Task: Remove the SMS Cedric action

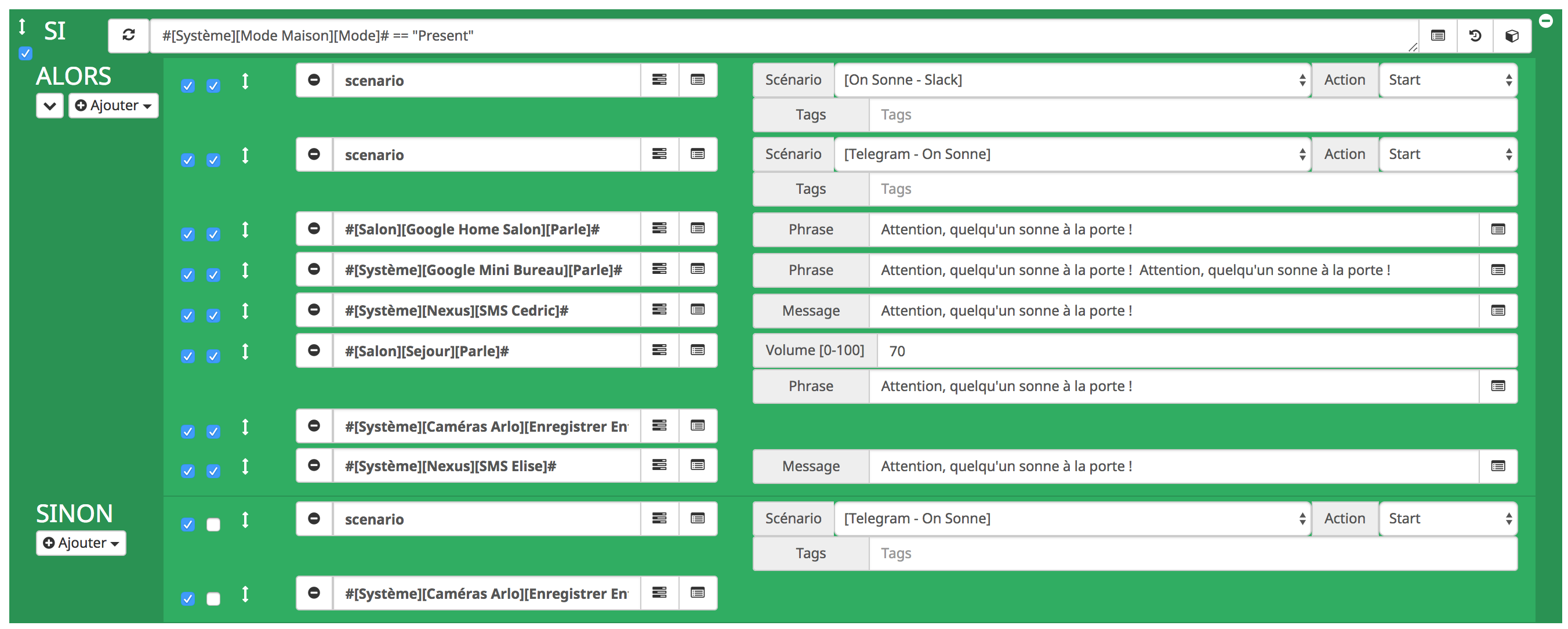Action: tap(314, 310)
